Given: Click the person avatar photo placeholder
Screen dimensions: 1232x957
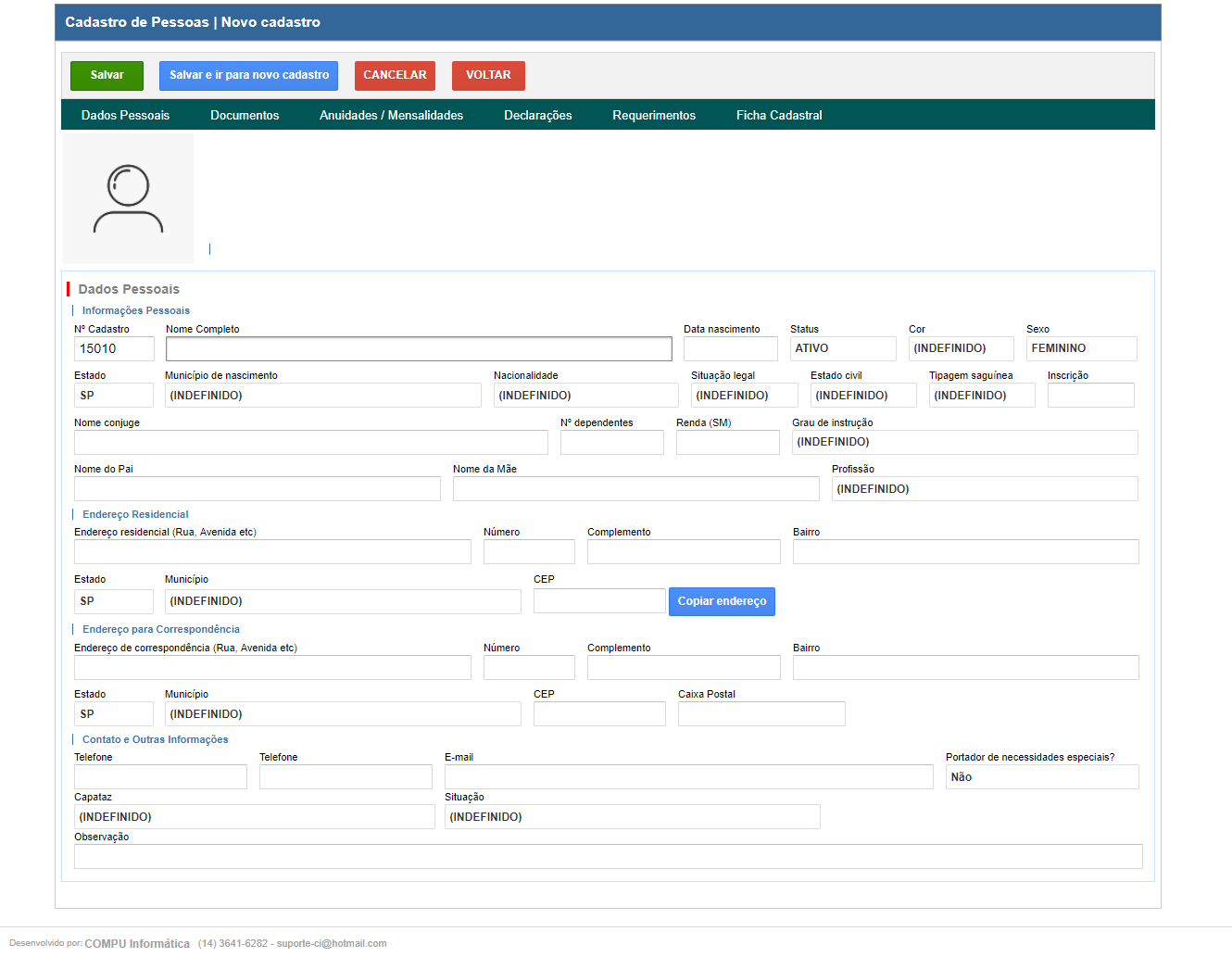Looking at the screenshot, I should coord(128,198).
